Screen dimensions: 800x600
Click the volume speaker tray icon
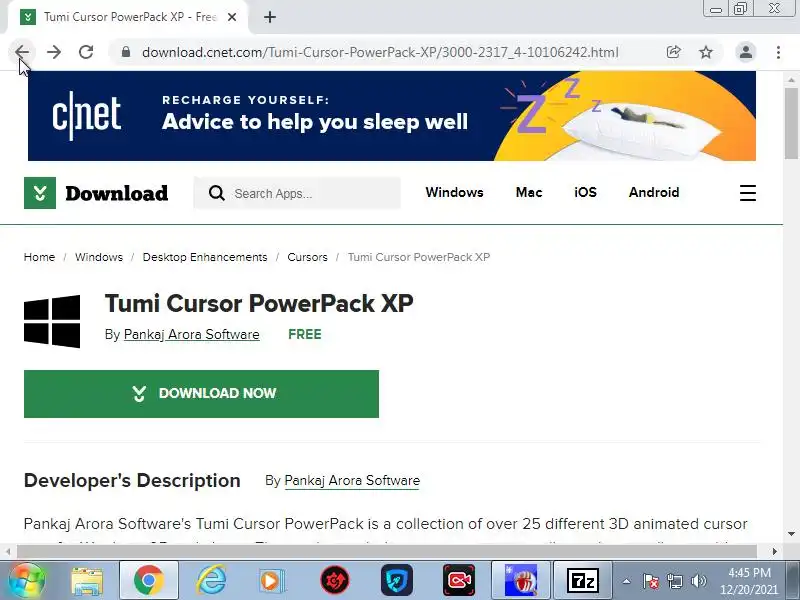click(x=698, y=581)
